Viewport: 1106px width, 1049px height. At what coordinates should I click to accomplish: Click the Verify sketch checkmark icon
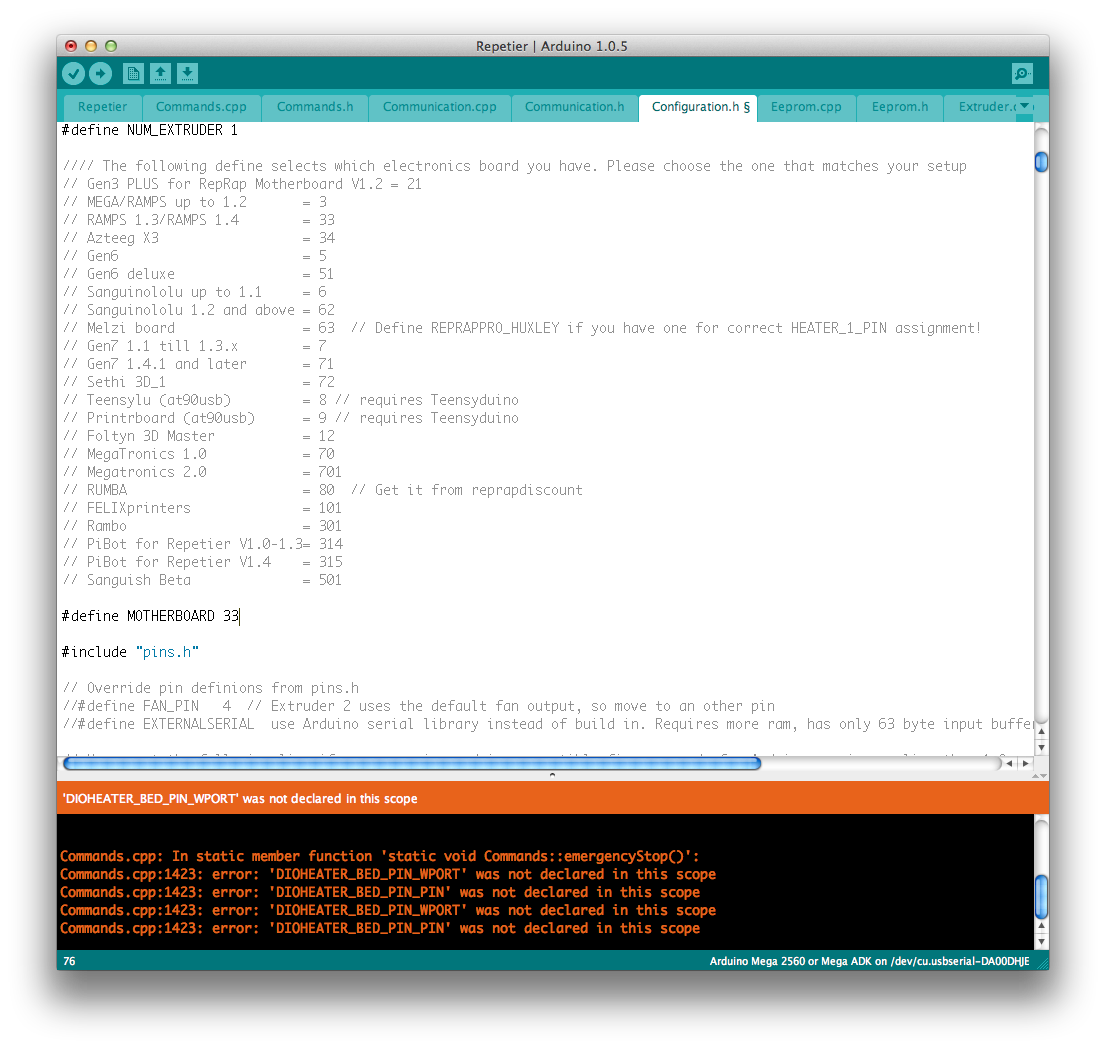[x=73, y=73]
